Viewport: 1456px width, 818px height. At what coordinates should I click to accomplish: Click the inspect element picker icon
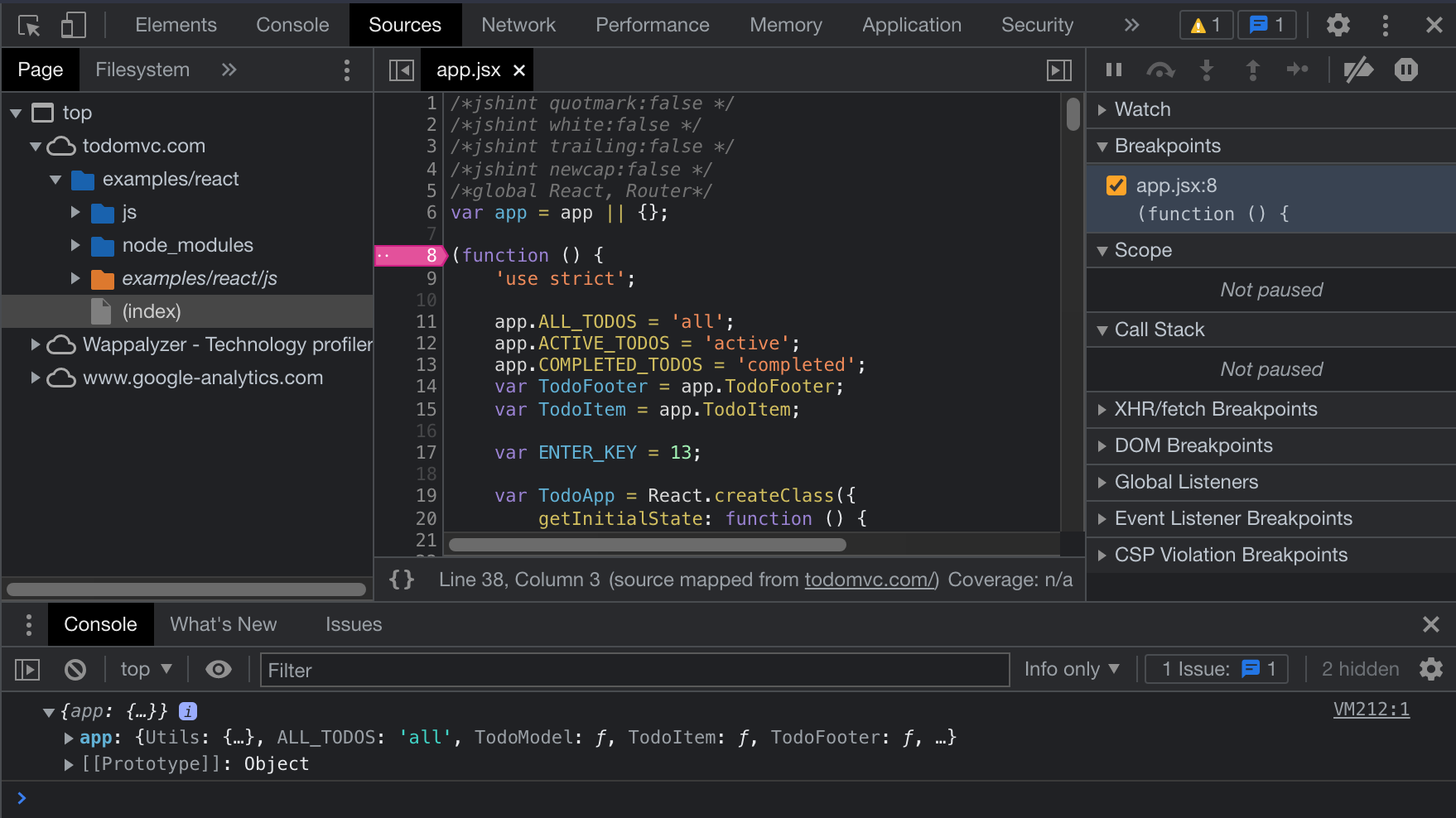(x=29, y=26)
